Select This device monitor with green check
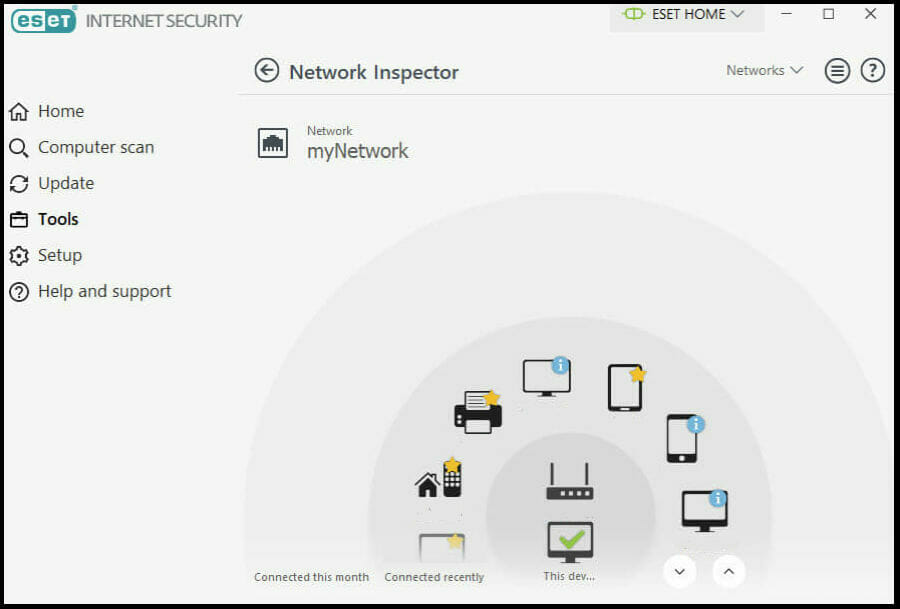The height and width of the screenshot is (609, 900). (x=570, y=542)
